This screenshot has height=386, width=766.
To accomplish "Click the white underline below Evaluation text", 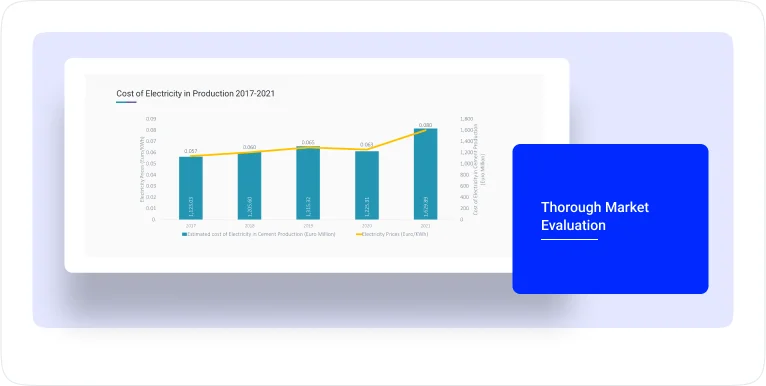I will point(569,239).
